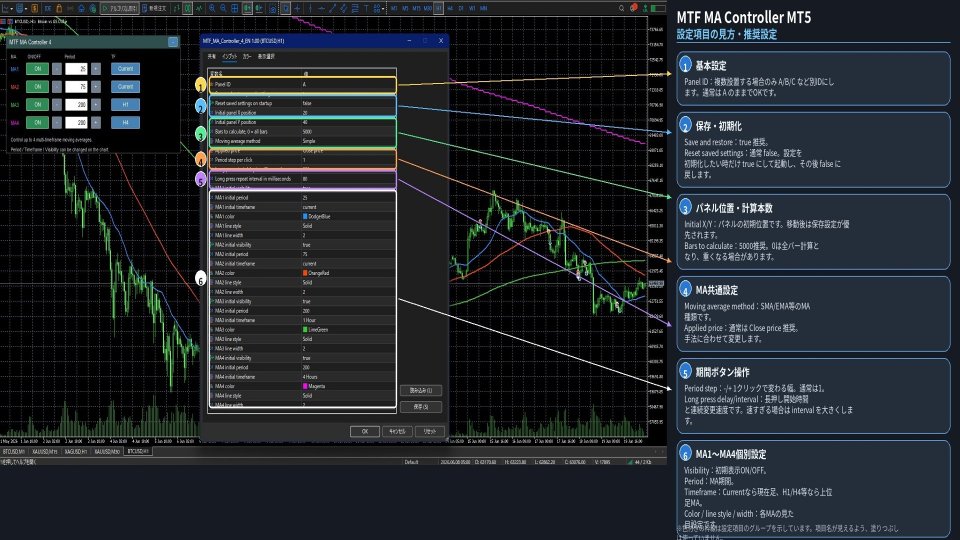The width and height of the screenshot is (960, 540).
Task: Click zoom in magnifier toolbar icon
Action: point(212,9)
